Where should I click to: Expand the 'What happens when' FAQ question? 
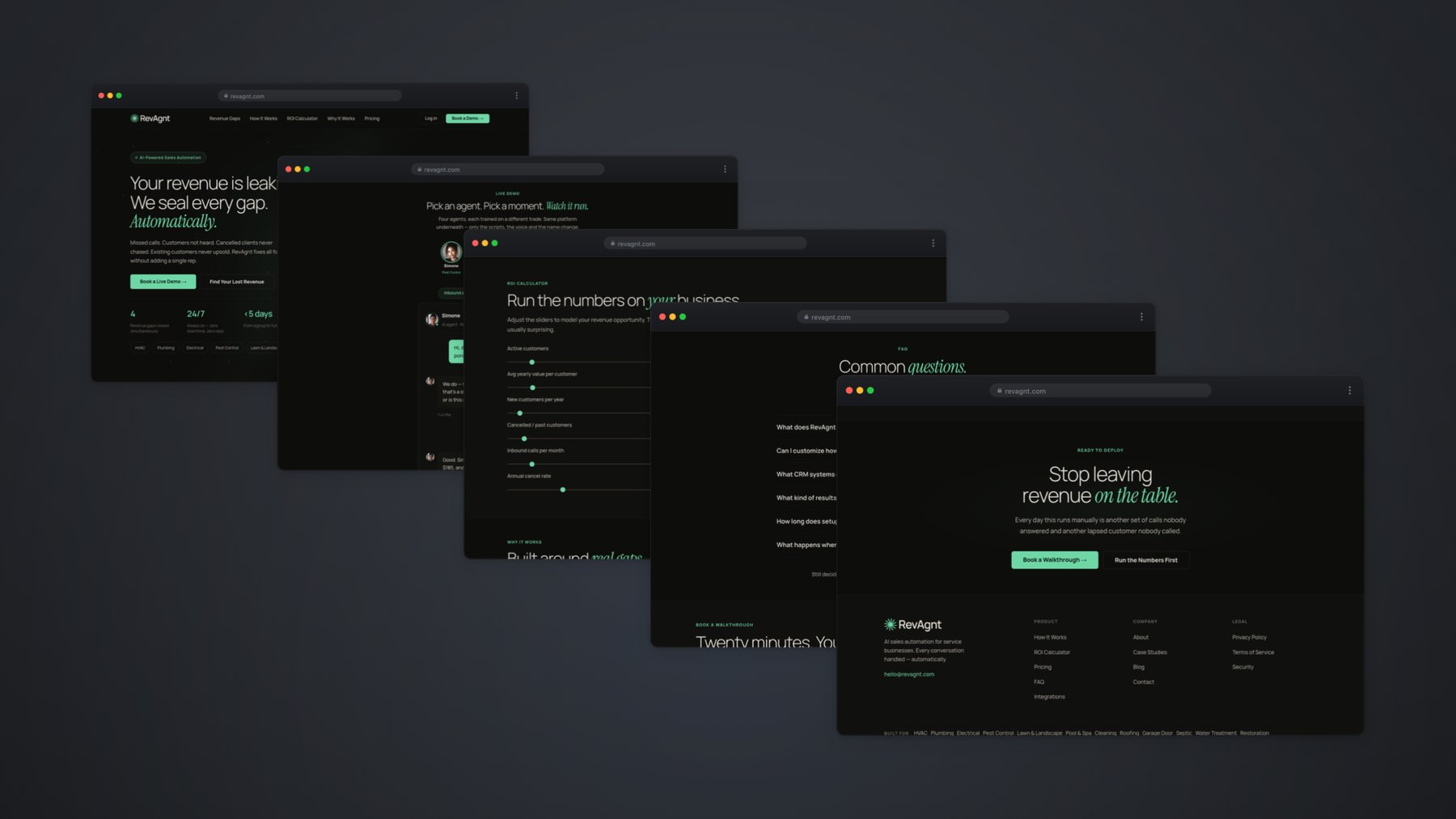[806, 545]
